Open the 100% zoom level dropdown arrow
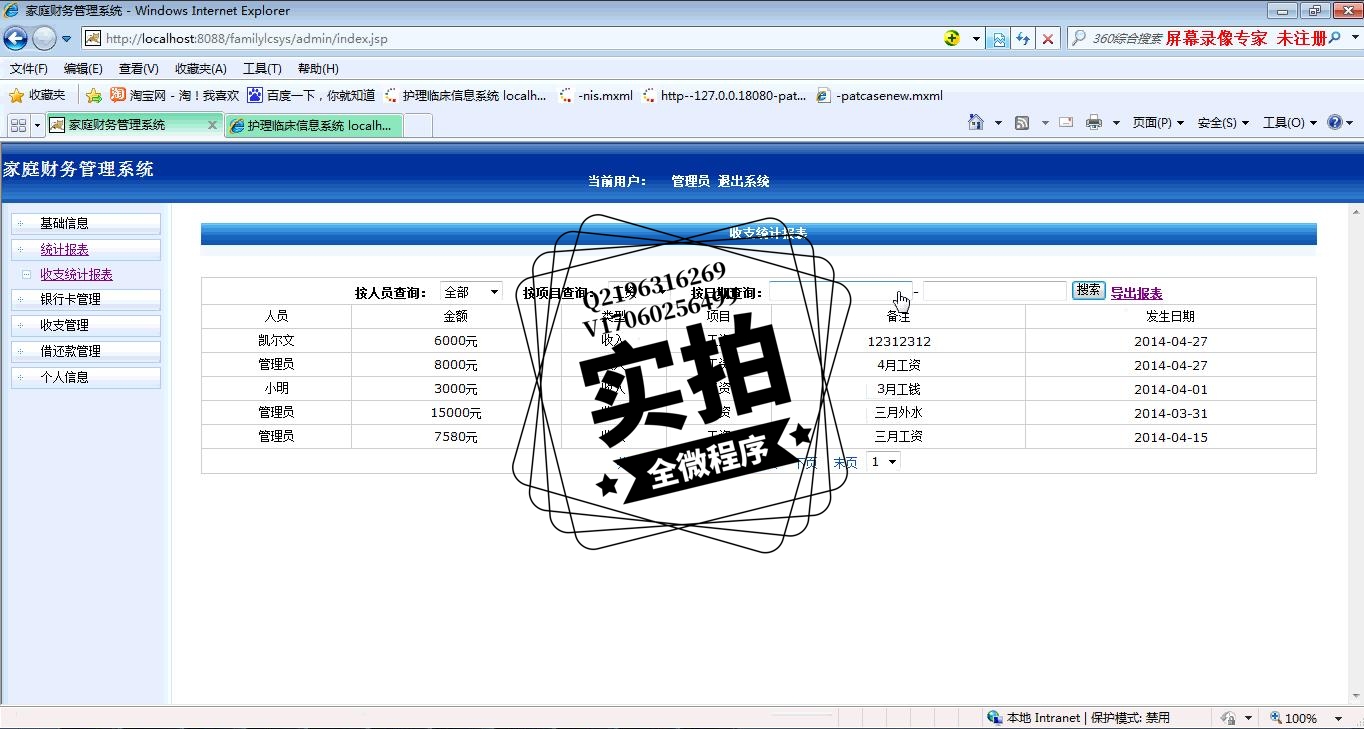Image resolution: width=1364 pixels, height=729 pixels. (x=1338, y=718)
